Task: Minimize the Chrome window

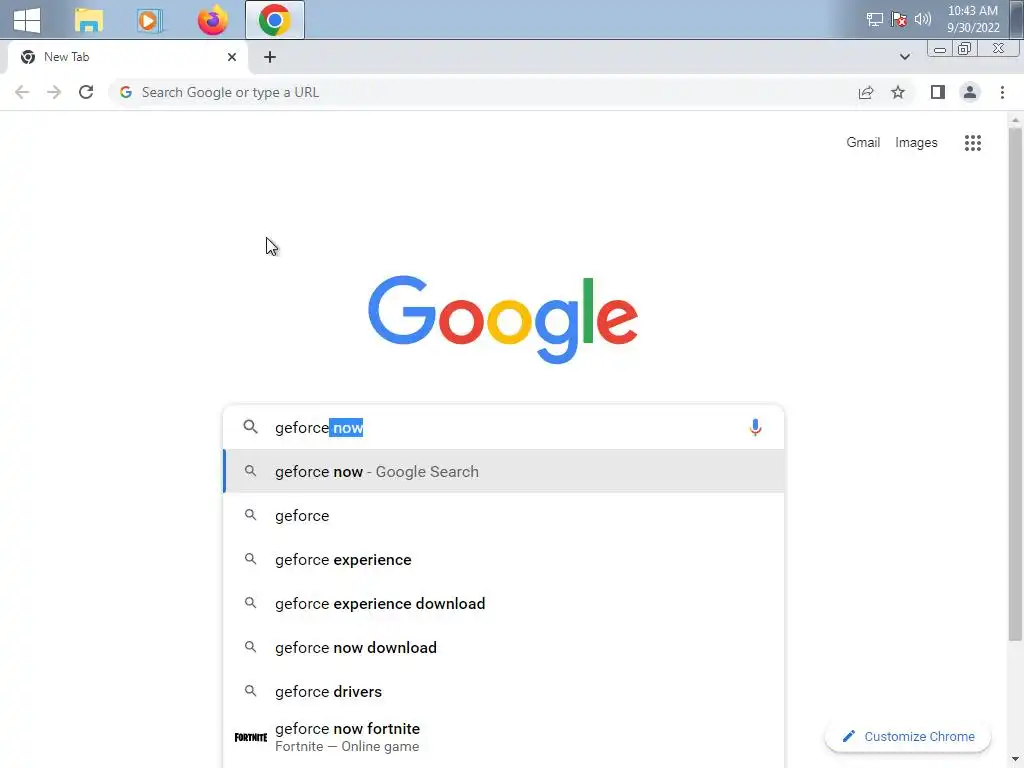Action: tap(940, 49)
